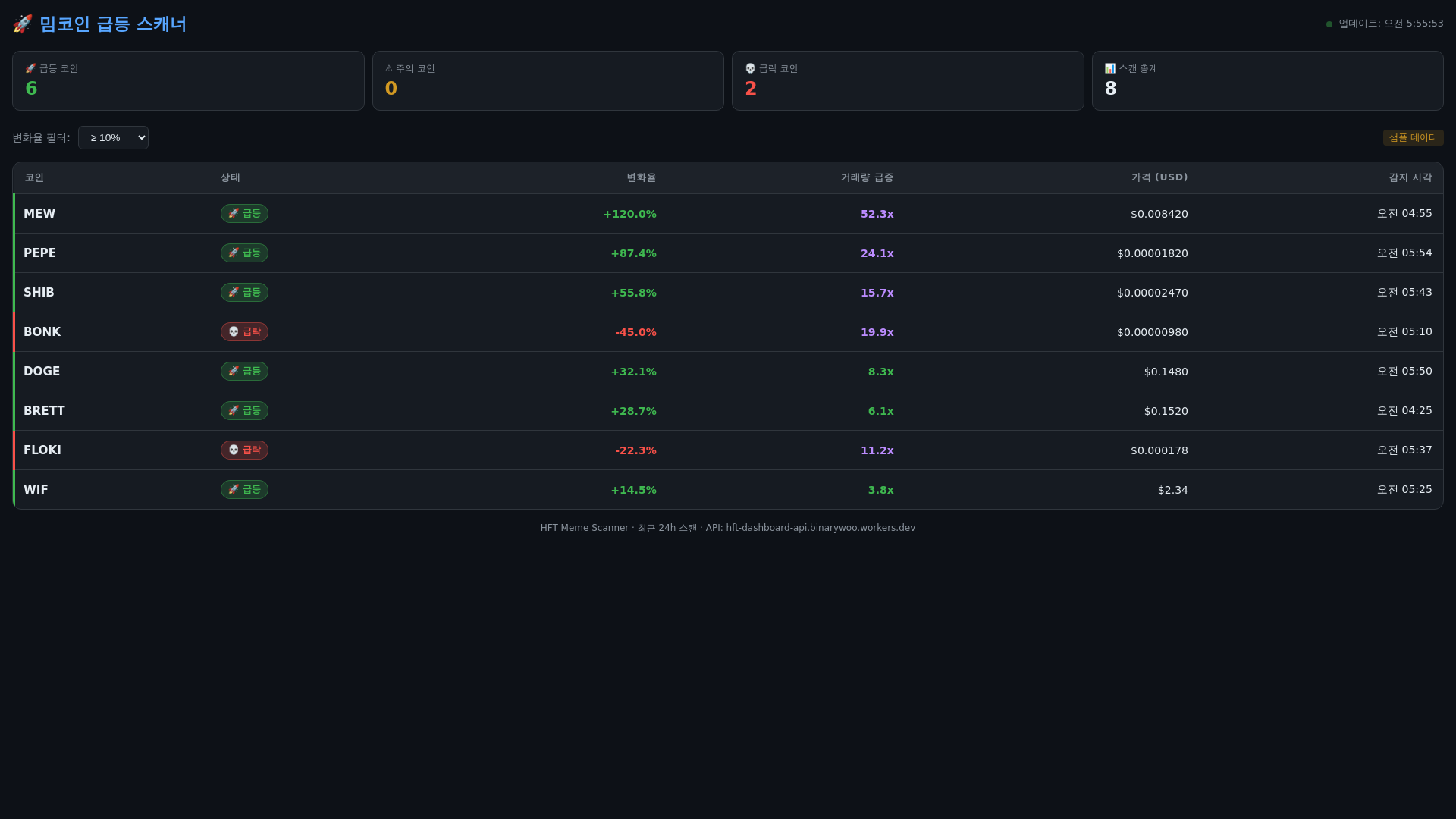
Task: Sort by the 거래량 급증 column header
Action: point(867,177)
